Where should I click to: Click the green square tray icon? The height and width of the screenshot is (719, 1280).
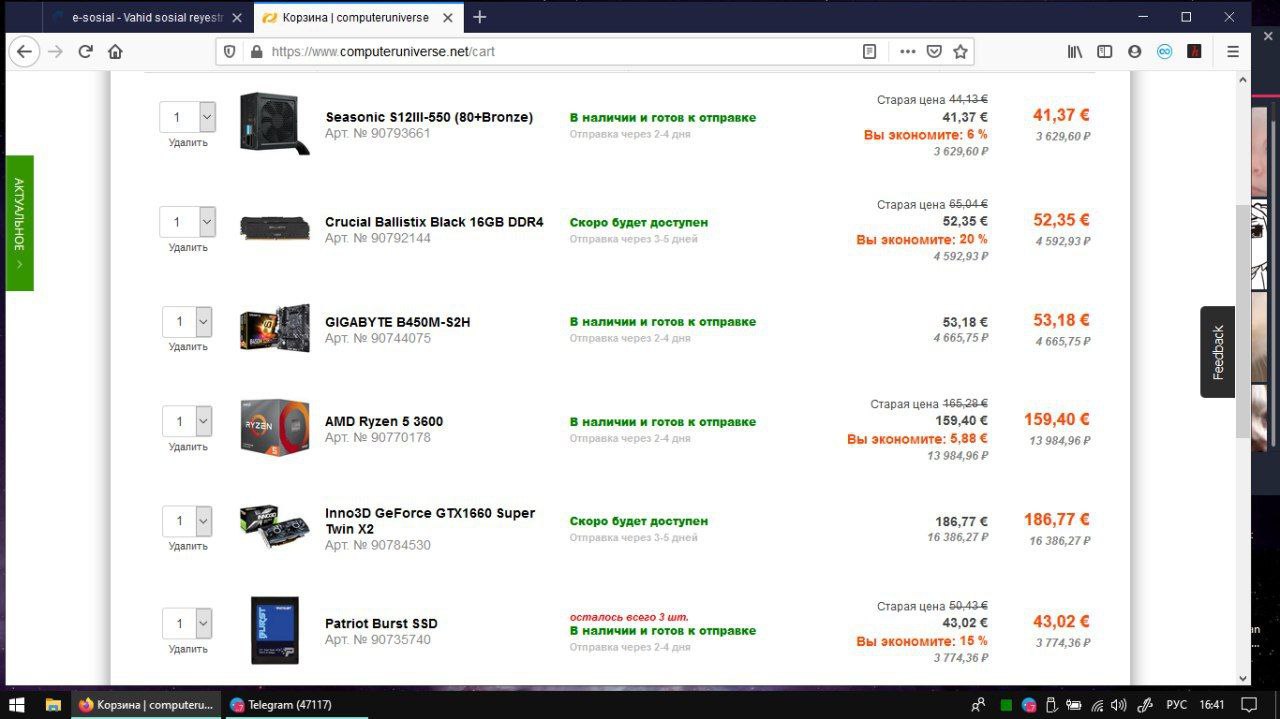click(1006, 705)
